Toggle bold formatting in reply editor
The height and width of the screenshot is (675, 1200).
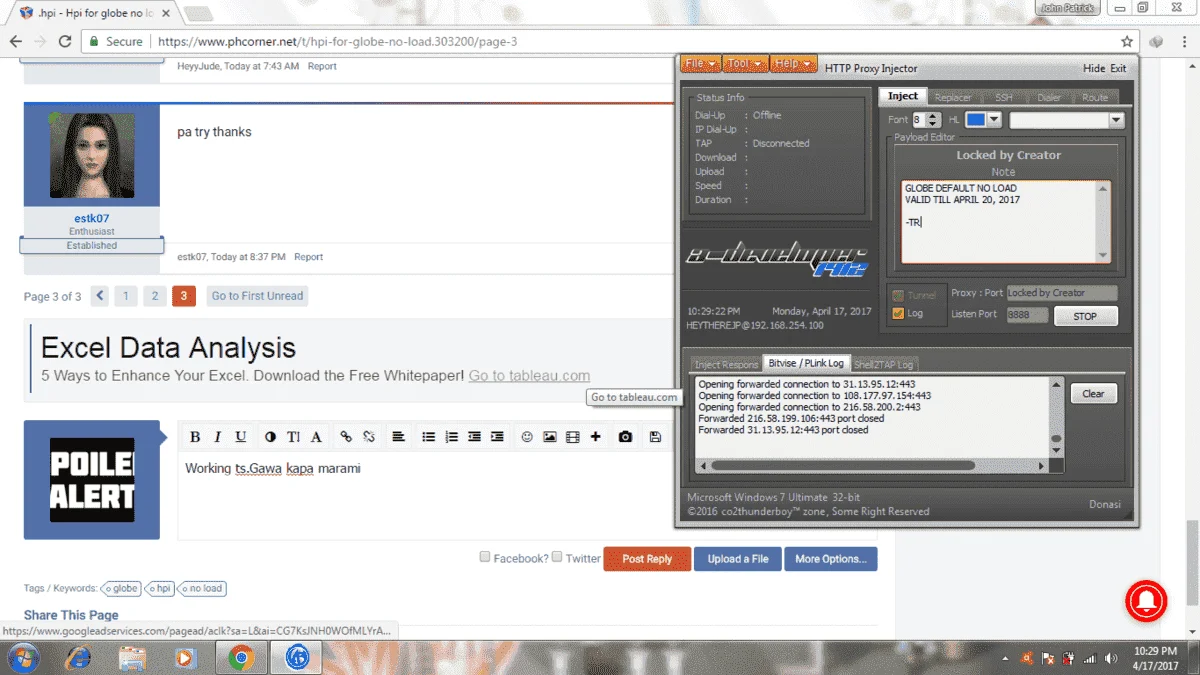click(195, 437)
